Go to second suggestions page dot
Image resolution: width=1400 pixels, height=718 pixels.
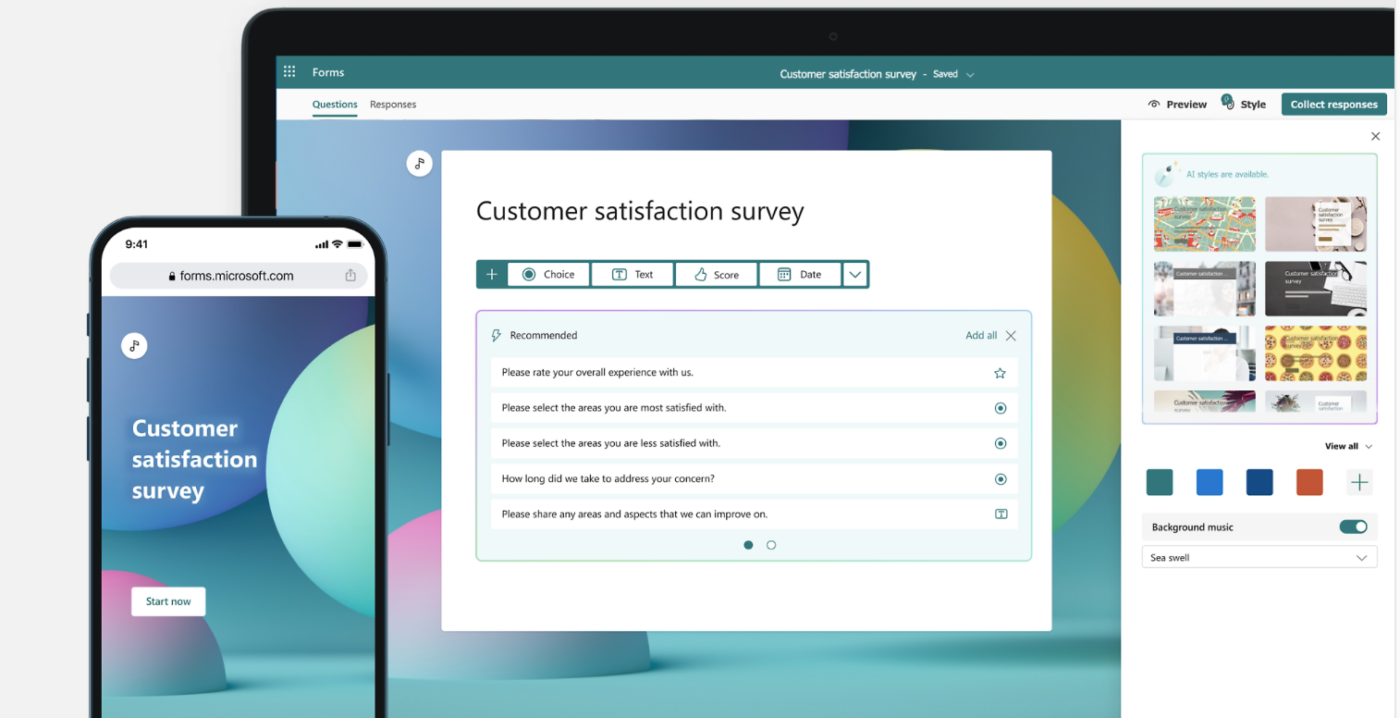pos(771,545)
